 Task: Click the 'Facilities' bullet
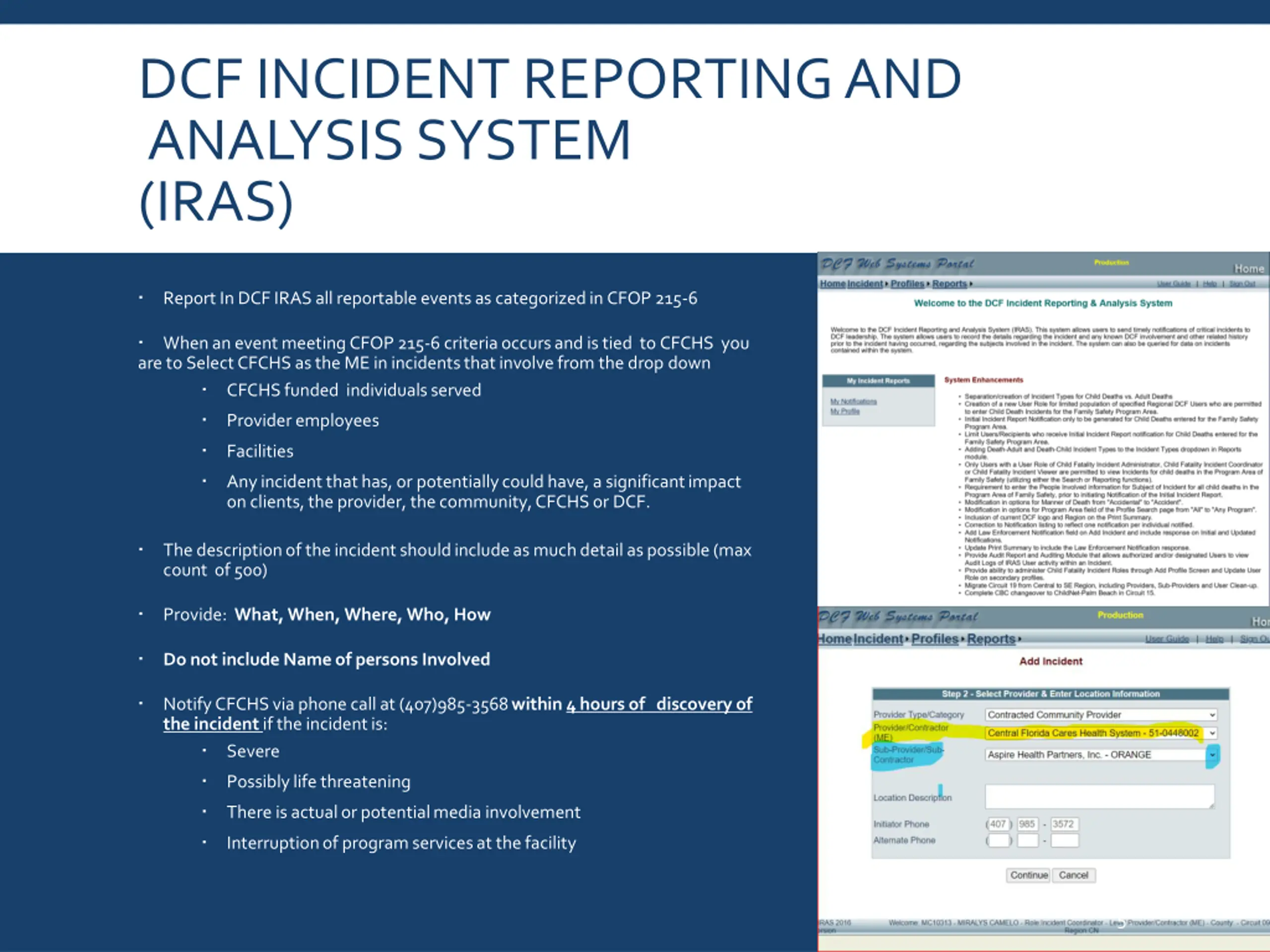pos(259,451)
